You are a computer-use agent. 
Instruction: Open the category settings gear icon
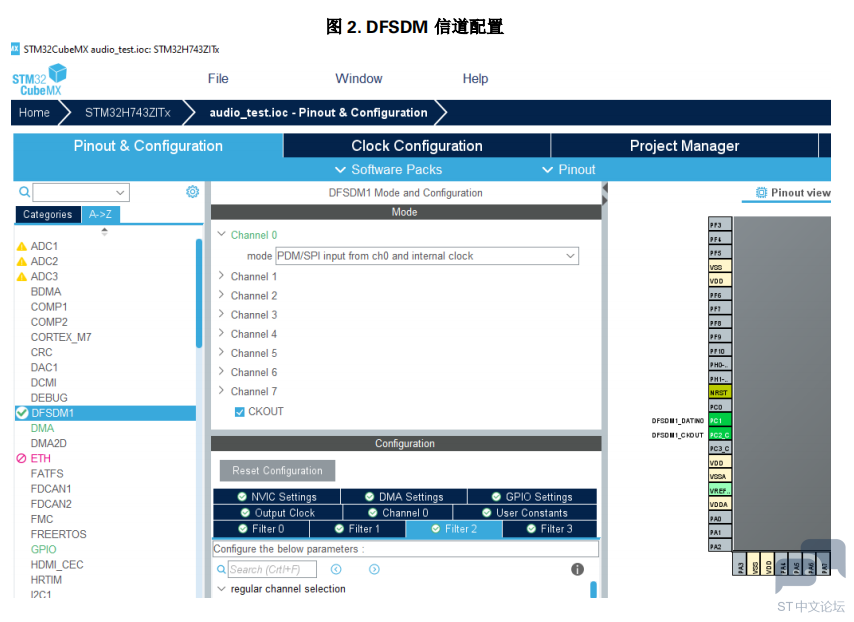click(x=192, y=192)
